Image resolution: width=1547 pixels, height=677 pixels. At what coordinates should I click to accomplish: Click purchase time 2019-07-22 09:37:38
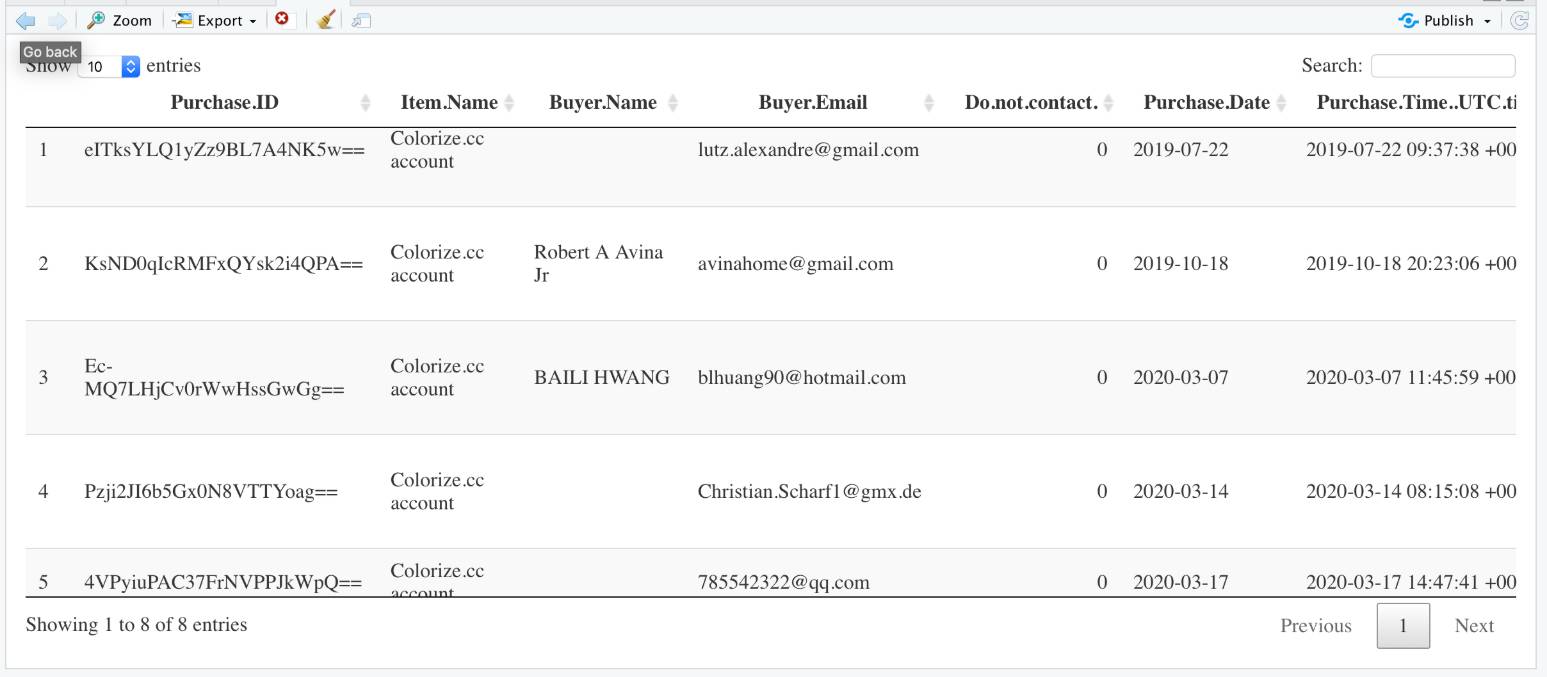point(1411,150)
